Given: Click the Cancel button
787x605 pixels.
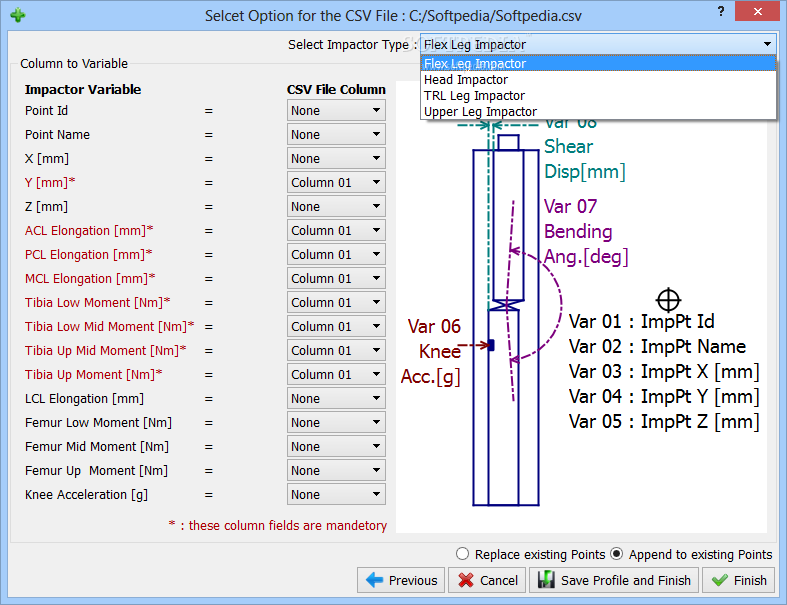Looking at the screenshot, I should pos(487,580).
